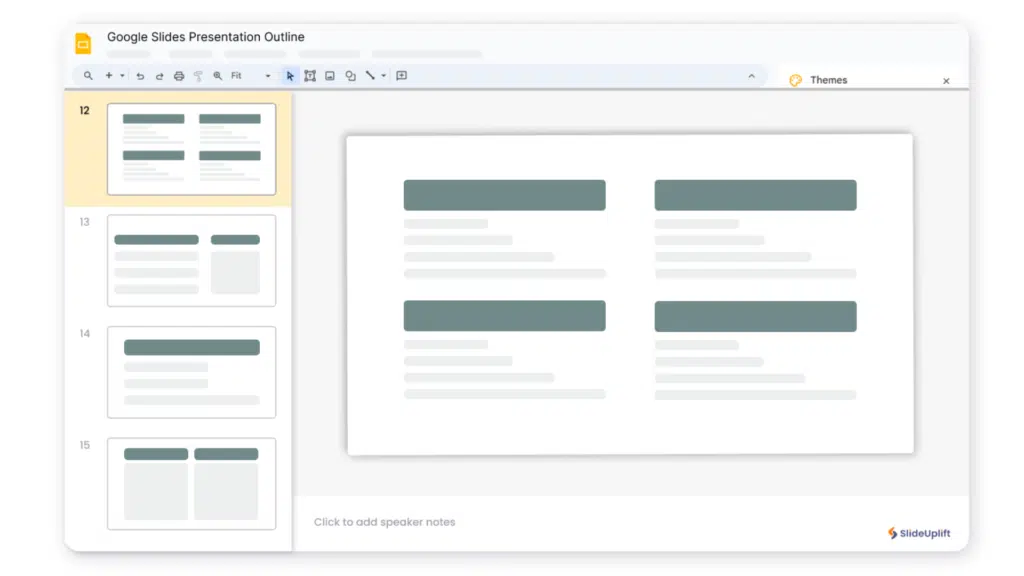Click the search menus magnifier icon
Screen dimensions: 1024x576
pyautogui.click(x=88, y=76)
